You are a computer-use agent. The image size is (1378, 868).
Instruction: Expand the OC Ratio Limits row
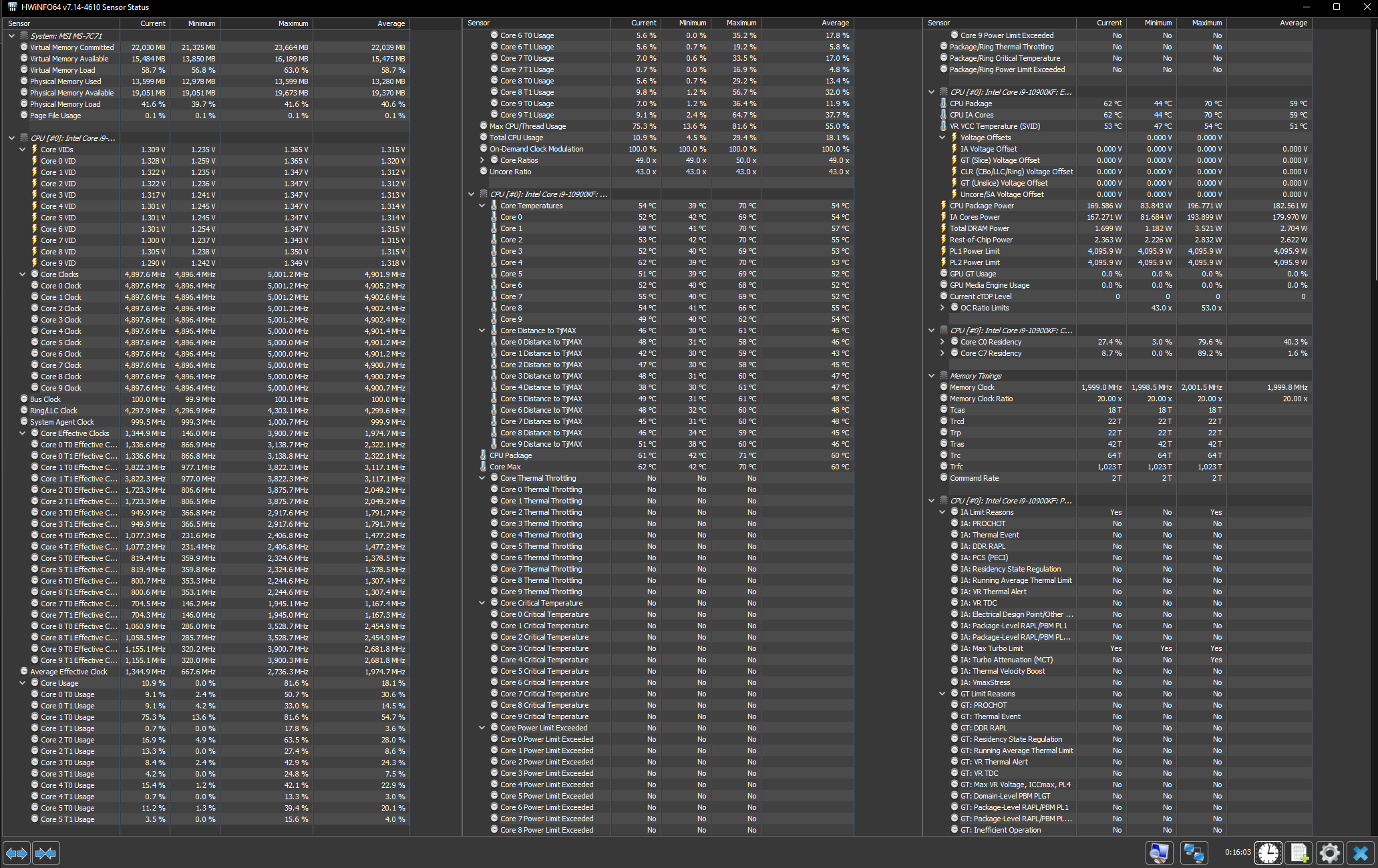pos(942,308)
